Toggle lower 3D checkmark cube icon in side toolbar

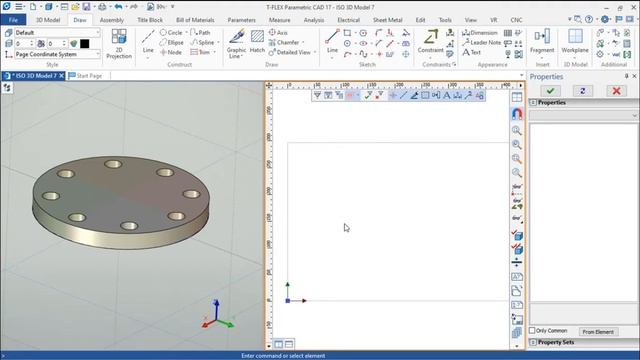517,248
